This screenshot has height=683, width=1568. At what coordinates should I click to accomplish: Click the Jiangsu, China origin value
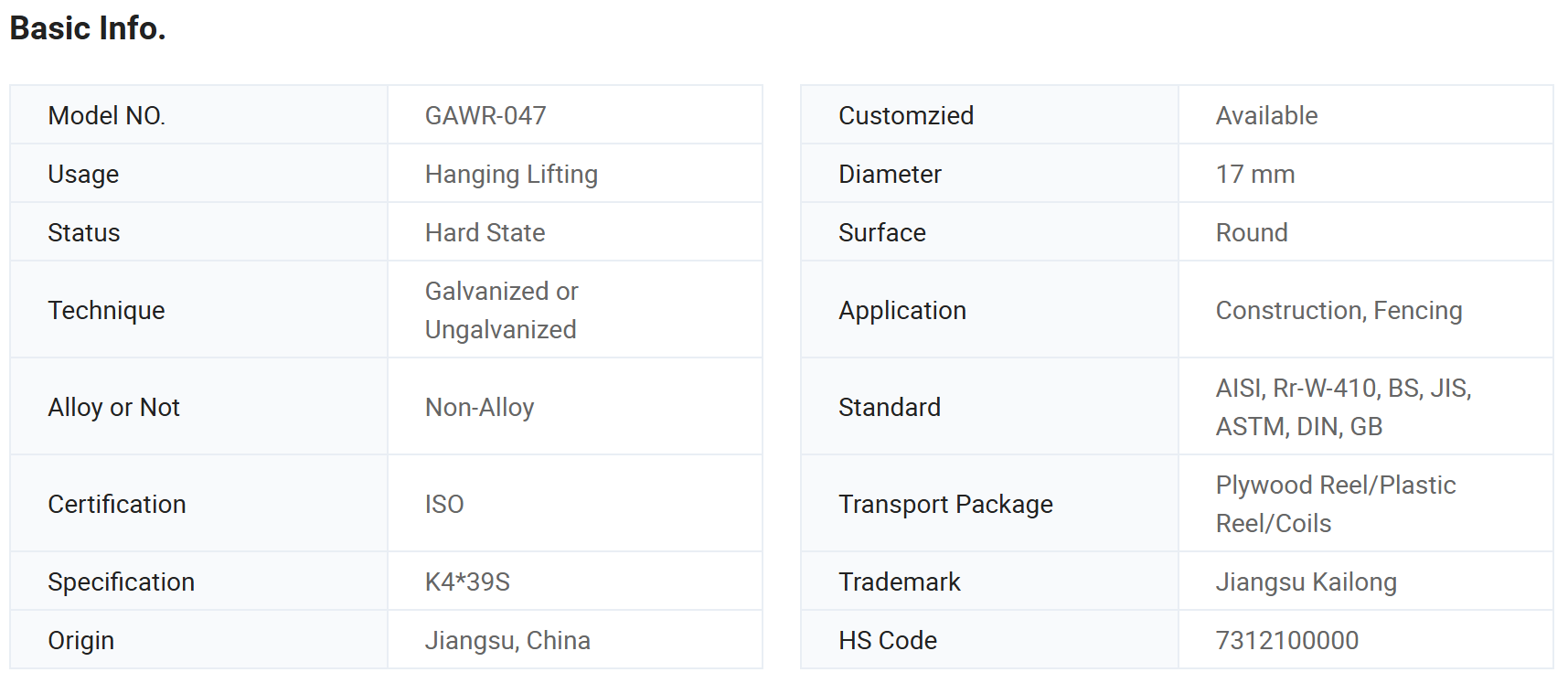(507, 640)
